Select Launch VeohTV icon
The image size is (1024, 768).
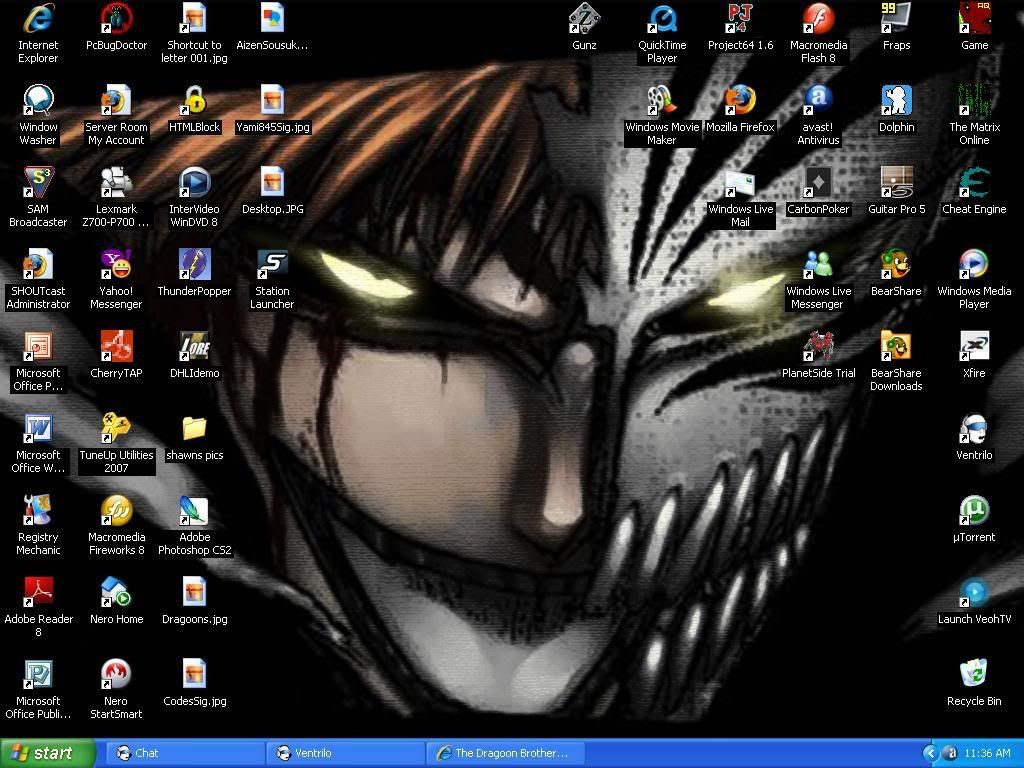[974, 592]
